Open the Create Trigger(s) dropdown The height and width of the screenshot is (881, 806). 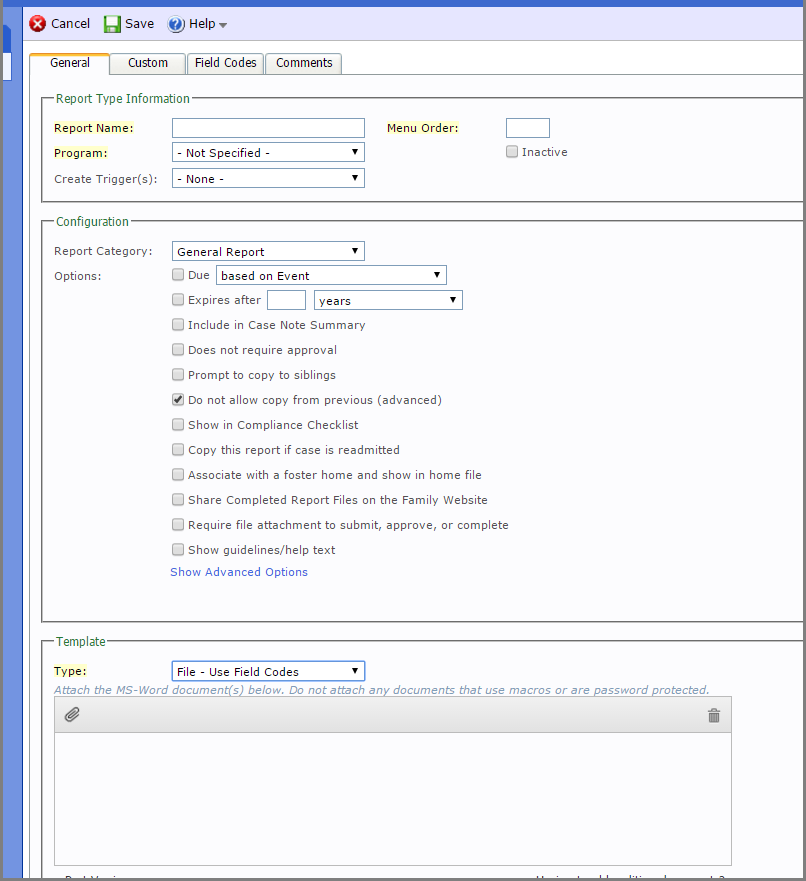coord(268,178)
